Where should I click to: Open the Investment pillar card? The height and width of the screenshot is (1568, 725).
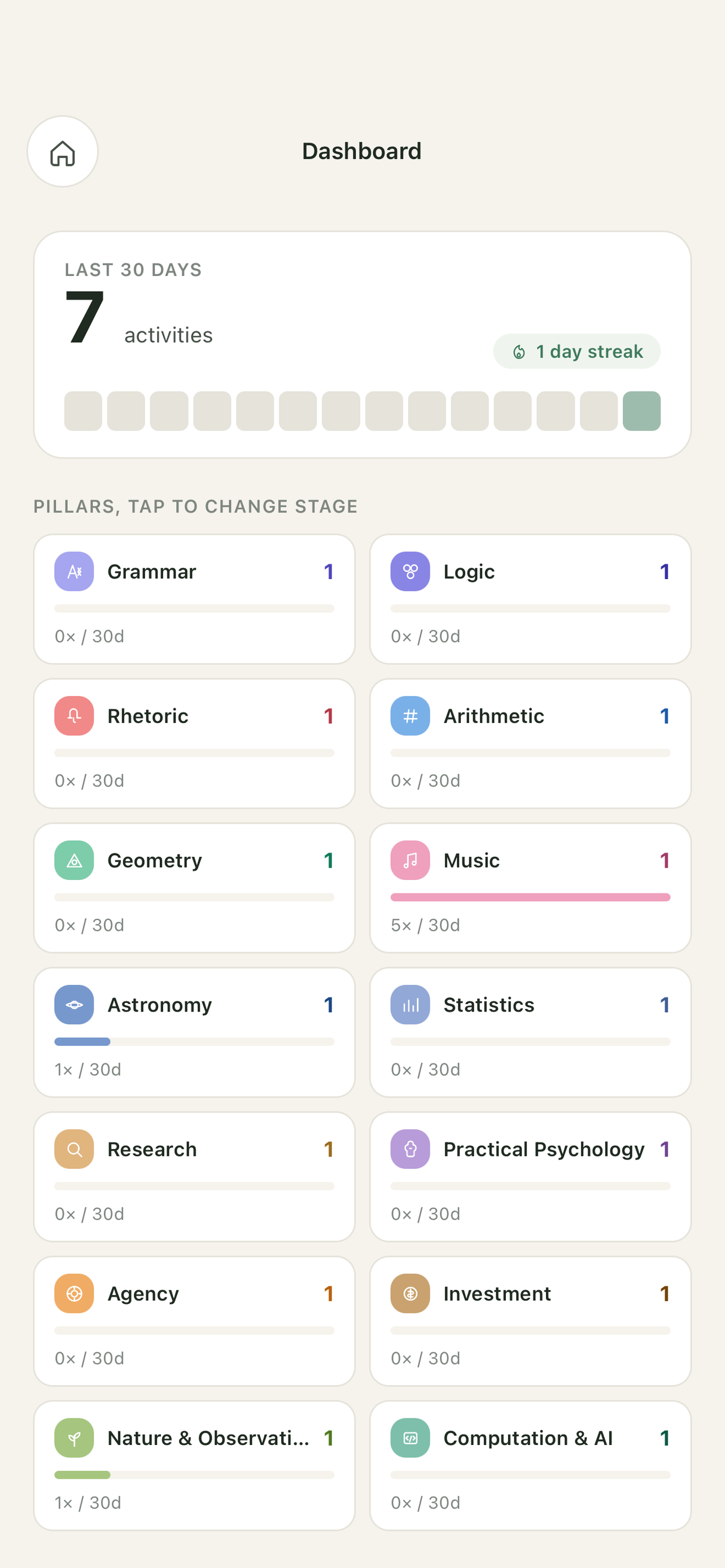(x=530, y=1321)
